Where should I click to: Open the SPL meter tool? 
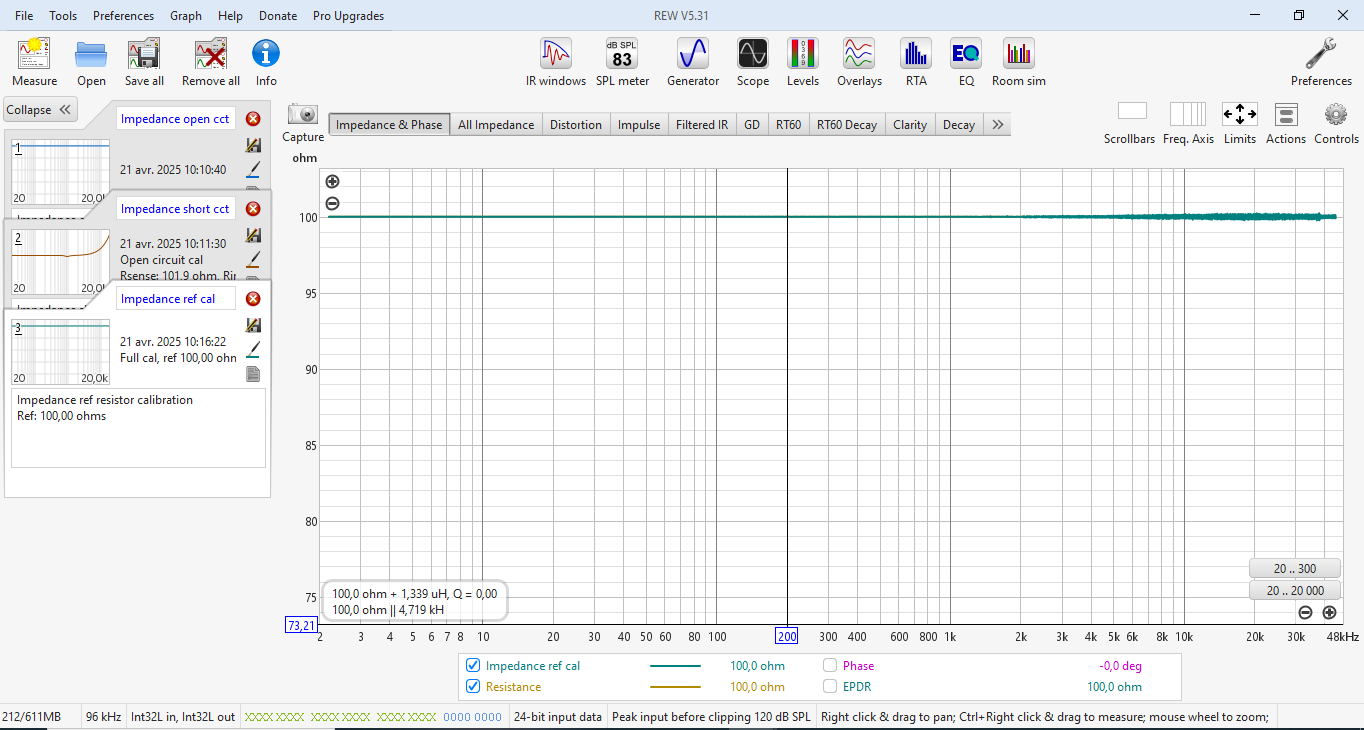tap(622, 54)
